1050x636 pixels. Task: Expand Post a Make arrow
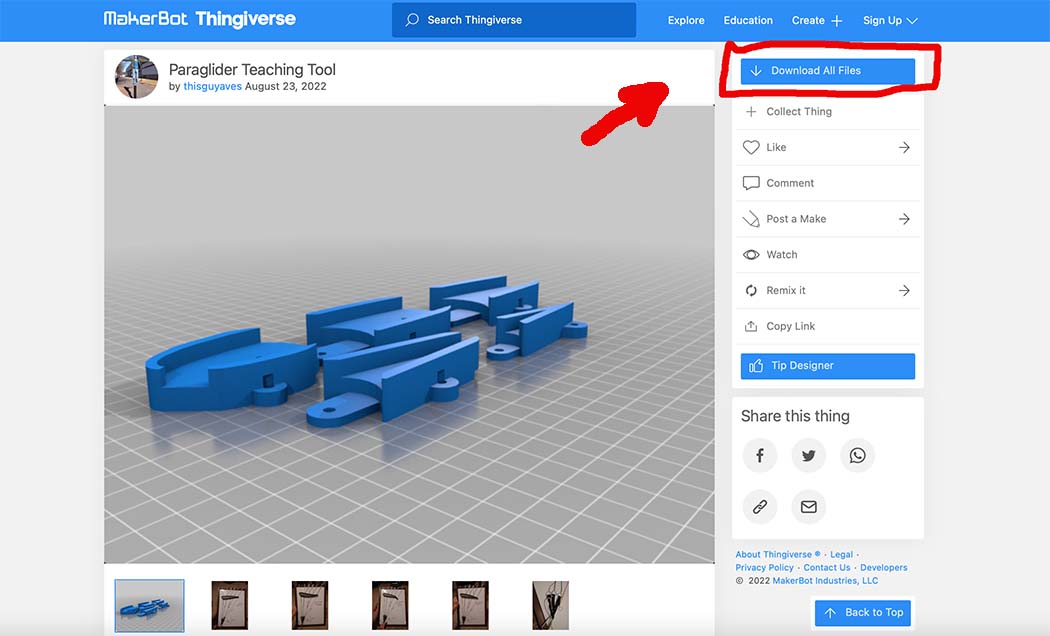point(904,219)
